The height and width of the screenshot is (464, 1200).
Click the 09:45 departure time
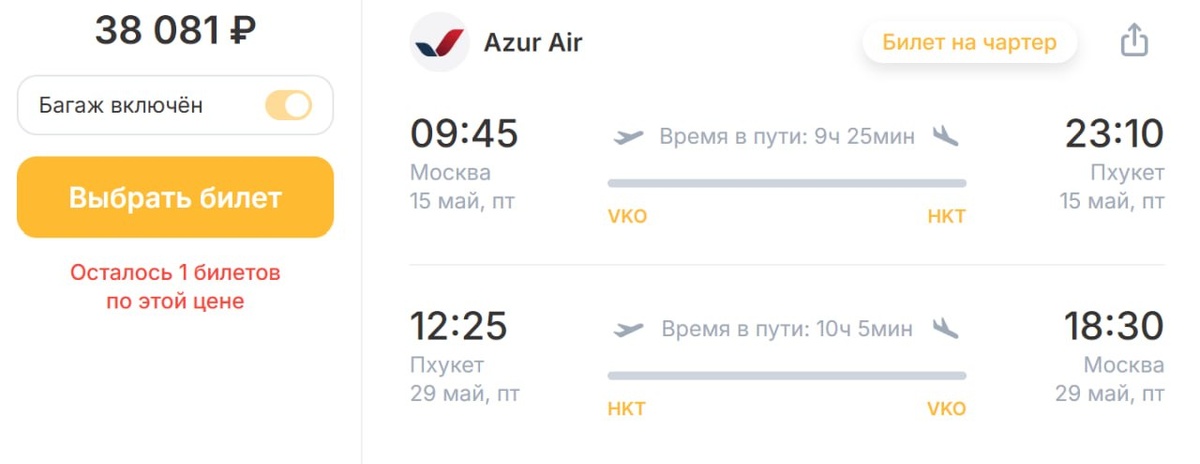(464, 133)
